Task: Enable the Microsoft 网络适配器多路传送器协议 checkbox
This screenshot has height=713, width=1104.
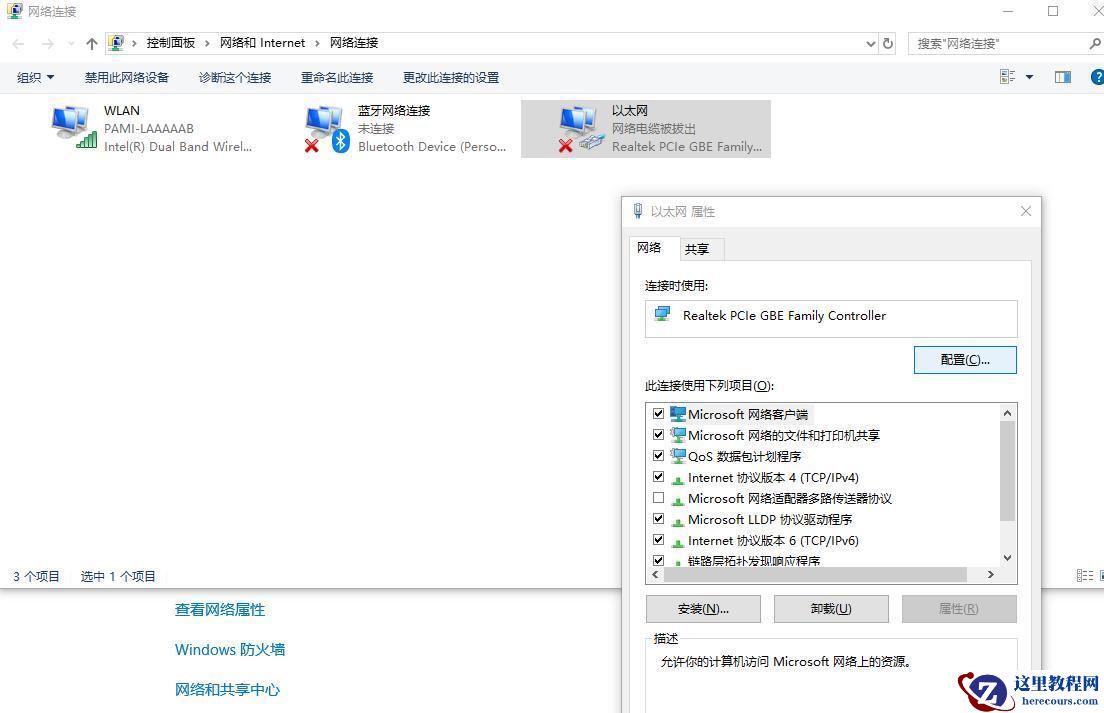Action: pos(659,498)
